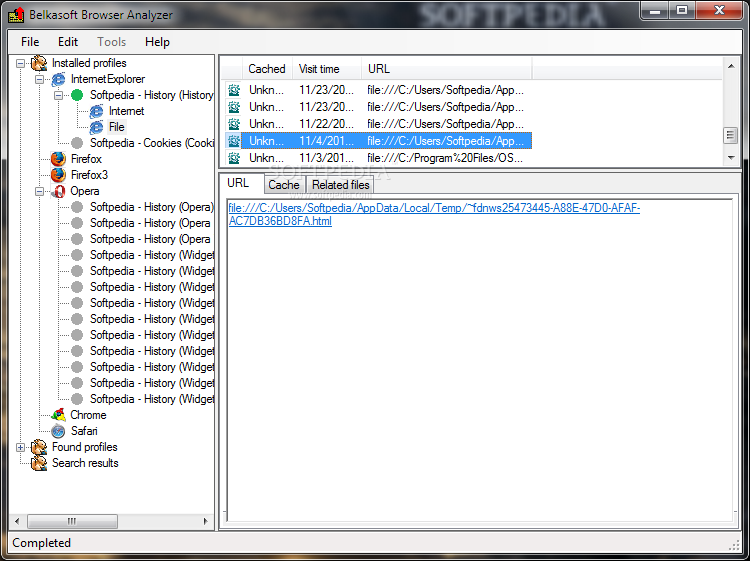The image size is (750, 561).
Task: Collapse the InternetExplorer tree node
Action: click(x=39, y=79)
